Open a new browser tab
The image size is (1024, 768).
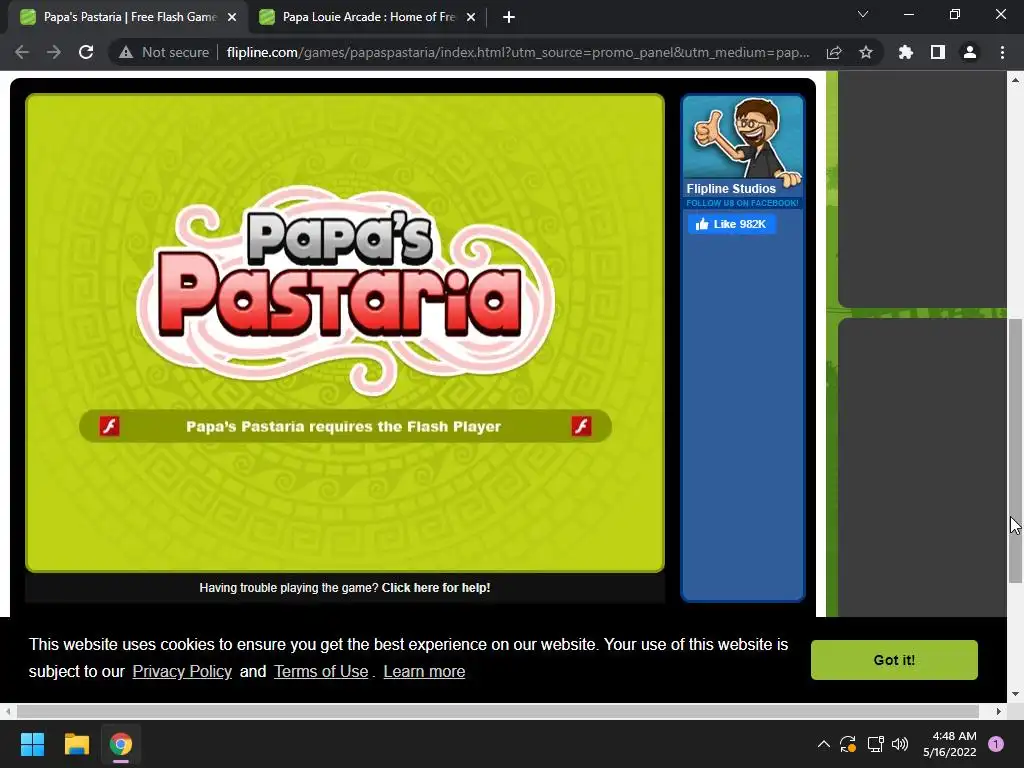coord(509,18)
